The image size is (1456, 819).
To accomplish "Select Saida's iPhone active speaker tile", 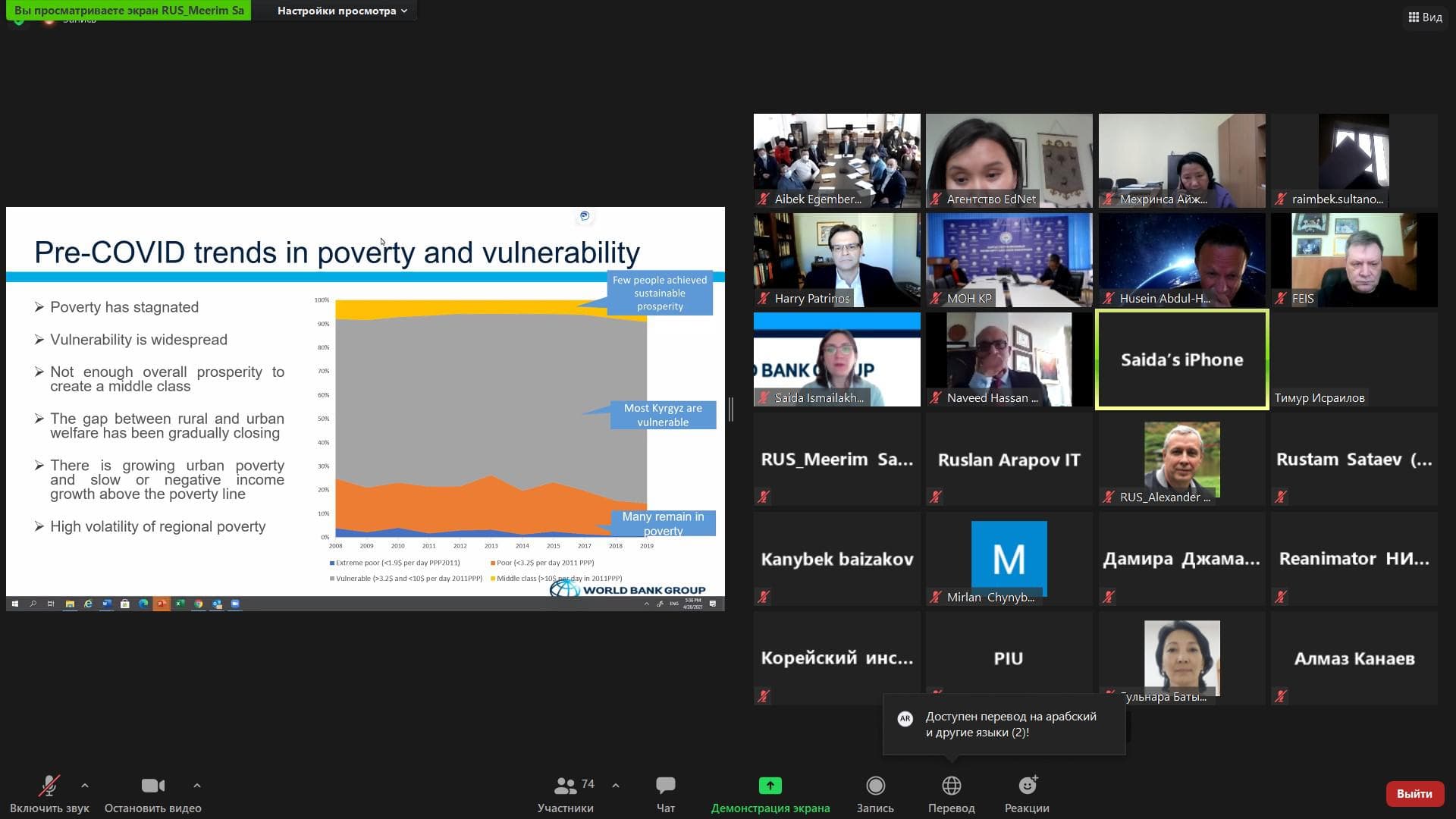I will (x=1181, y=359).
